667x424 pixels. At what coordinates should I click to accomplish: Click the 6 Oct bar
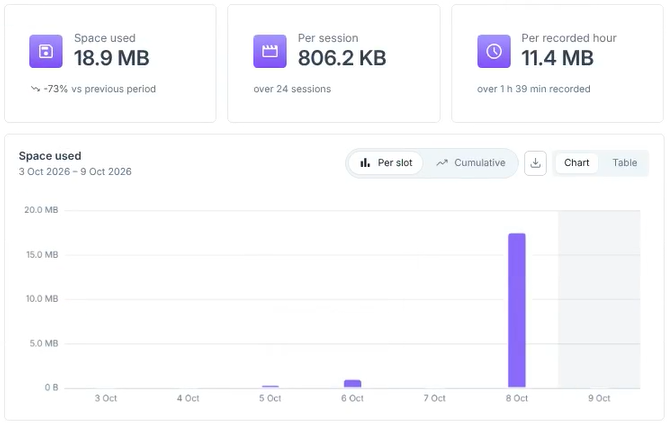pos(352,384)
